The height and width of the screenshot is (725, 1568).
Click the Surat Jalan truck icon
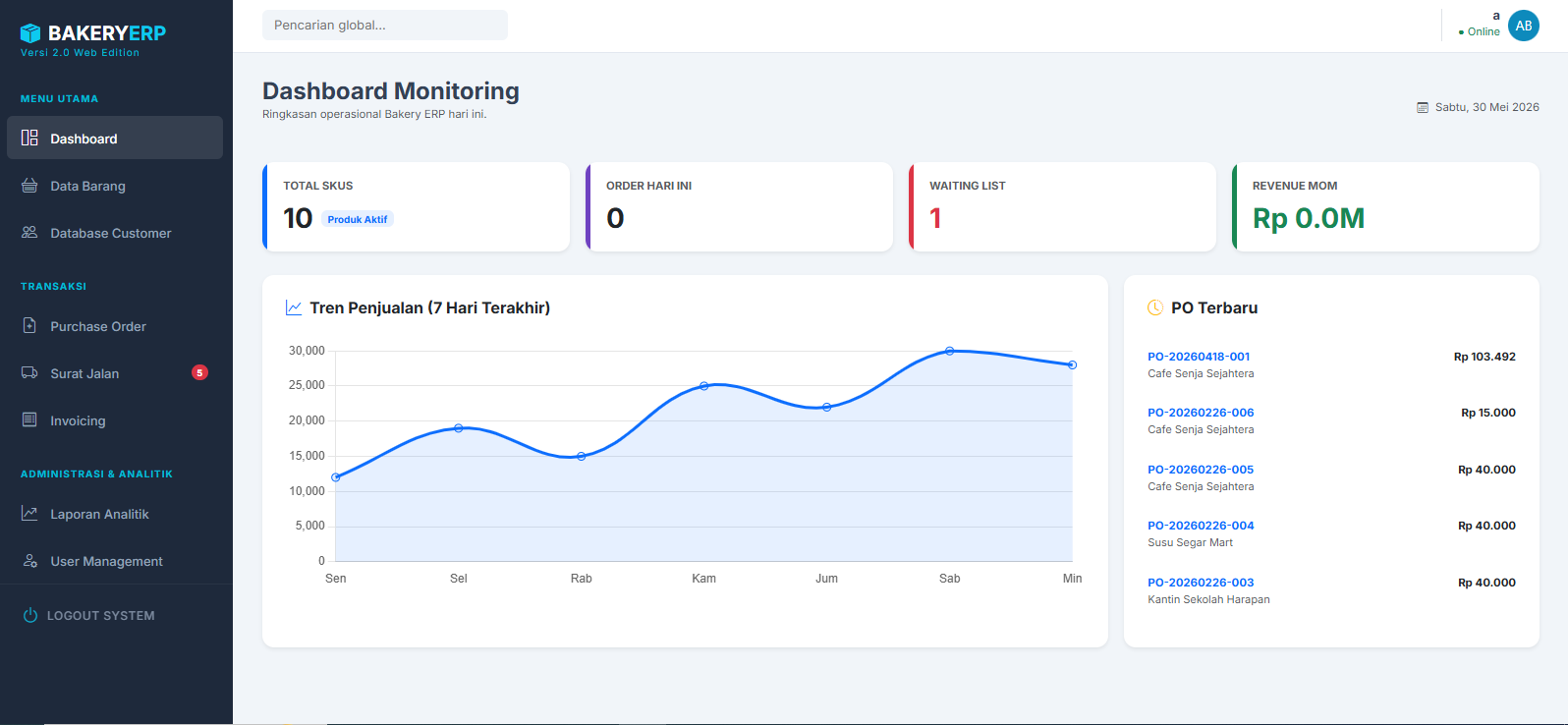[x=29, y=372]
